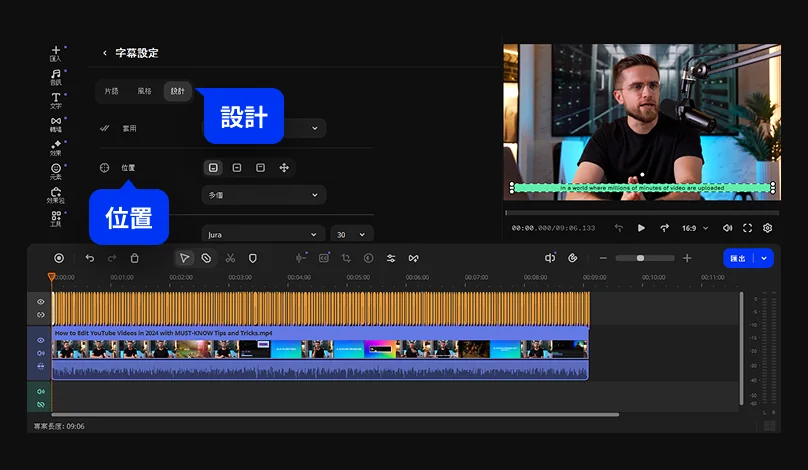Open the font size 30 dropdown

tap(351, 234)
